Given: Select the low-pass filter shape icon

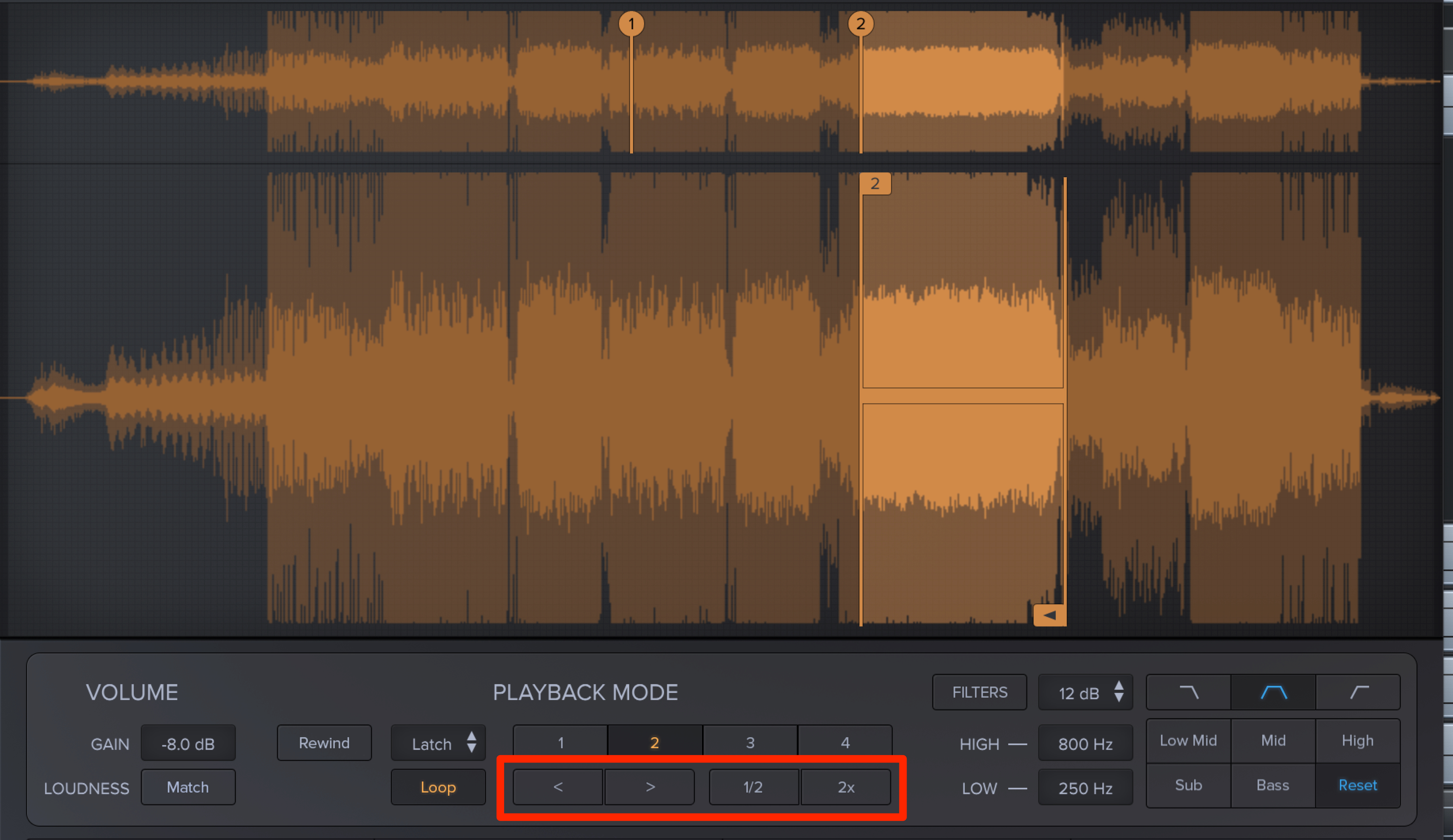Looking at the screenshot, I should 1188,692.
